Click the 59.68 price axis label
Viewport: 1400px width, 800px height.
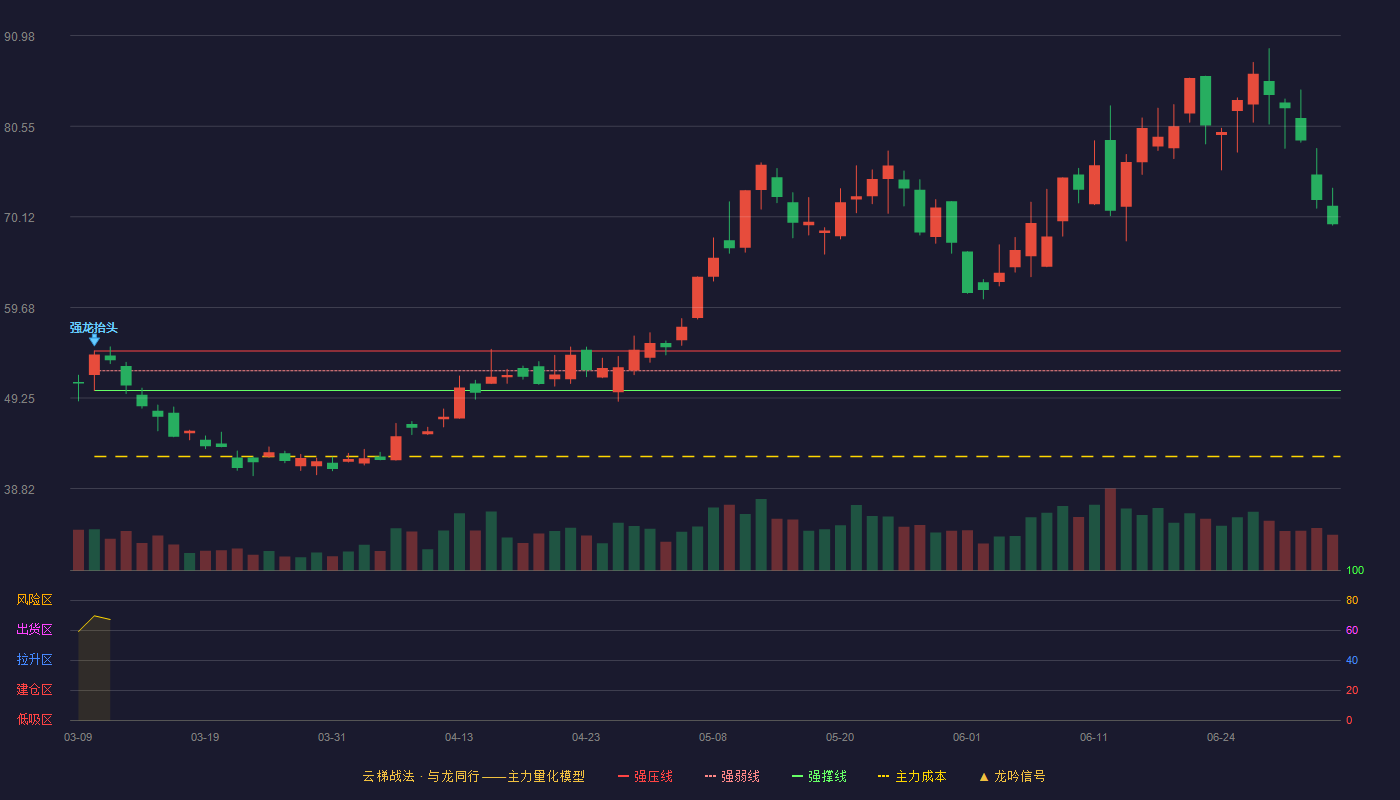(x=20, y=308)
